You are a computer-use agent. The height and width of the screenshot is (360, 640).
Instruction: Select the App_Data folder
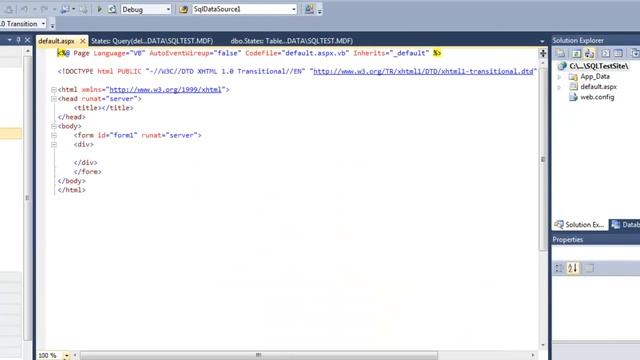[595, 77]
